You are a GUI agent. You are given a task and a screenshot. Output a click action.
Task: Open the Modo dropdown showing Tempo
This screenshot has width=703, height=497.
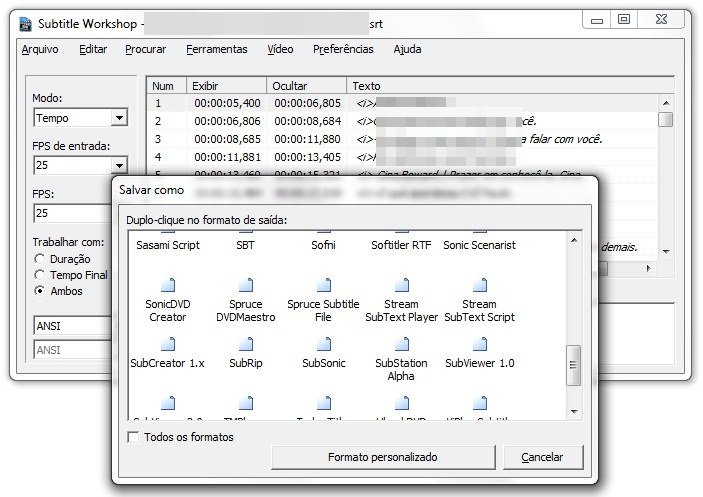pyautogui.click(x=119, y=118)
